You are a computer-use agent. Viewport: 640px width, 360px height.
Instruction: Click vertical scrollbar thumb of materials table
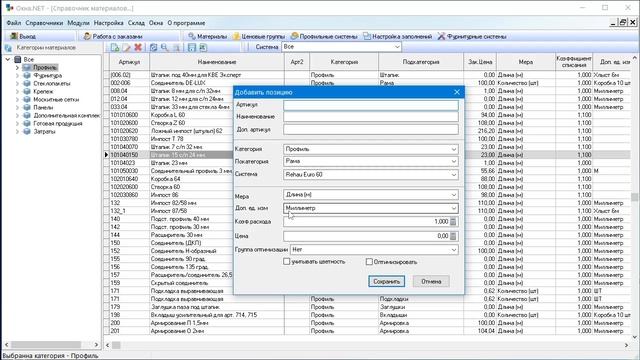(x=635, y=197)
